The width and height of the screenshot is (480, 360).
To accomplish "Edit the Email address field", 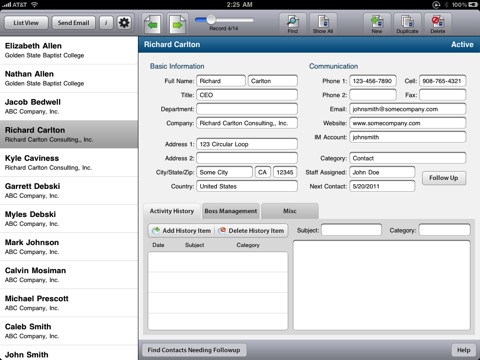I will [x=408, y=109].
